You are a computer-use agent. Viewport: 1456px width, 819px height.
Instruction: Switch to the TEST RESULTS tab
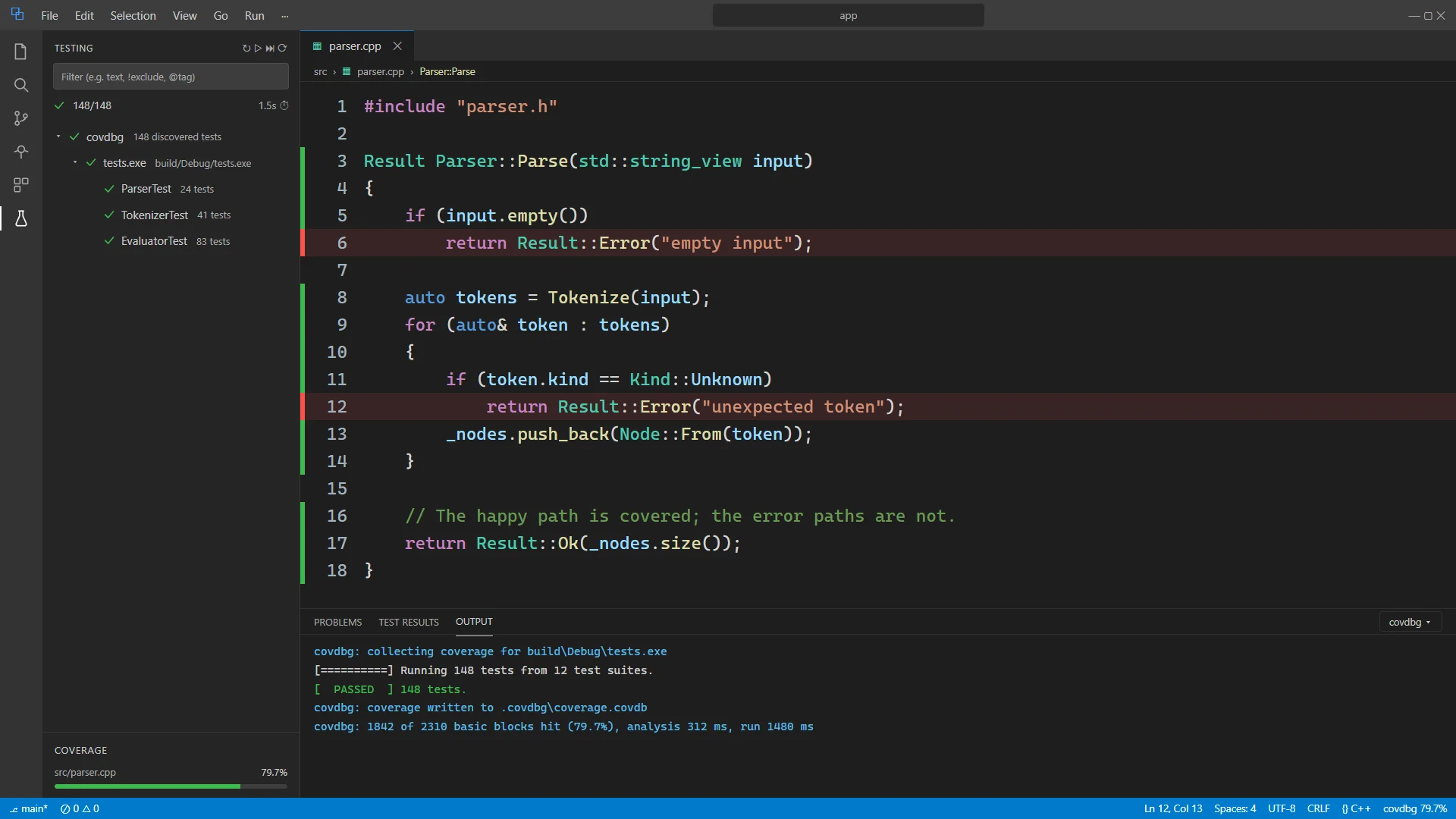[409, 622]
